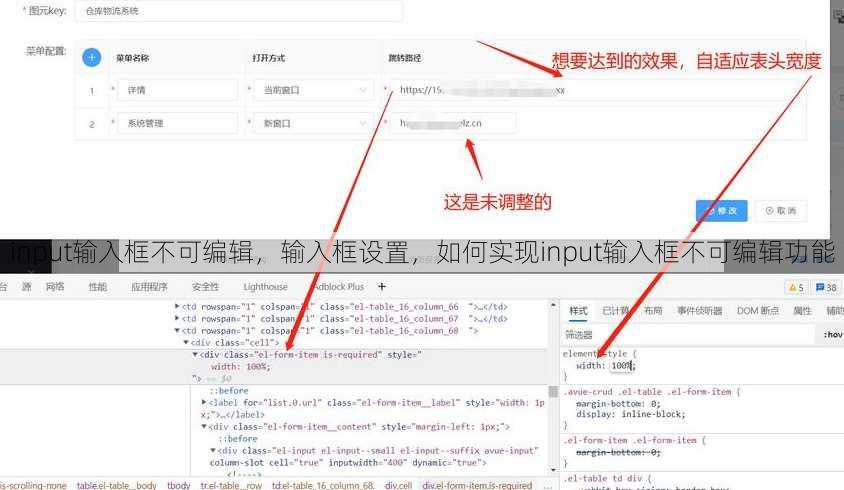844x490 pixels.
Task: Toggle the :hov element state button
Action: [x=833, y=334]
